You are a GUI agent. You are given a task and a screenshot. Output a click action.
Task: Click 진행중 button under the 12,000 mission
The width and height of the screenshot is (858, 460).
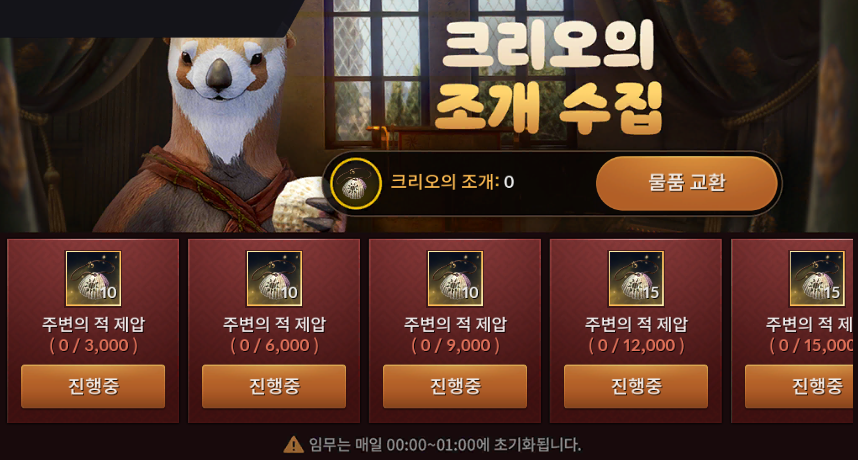click(x=636, y=386)
